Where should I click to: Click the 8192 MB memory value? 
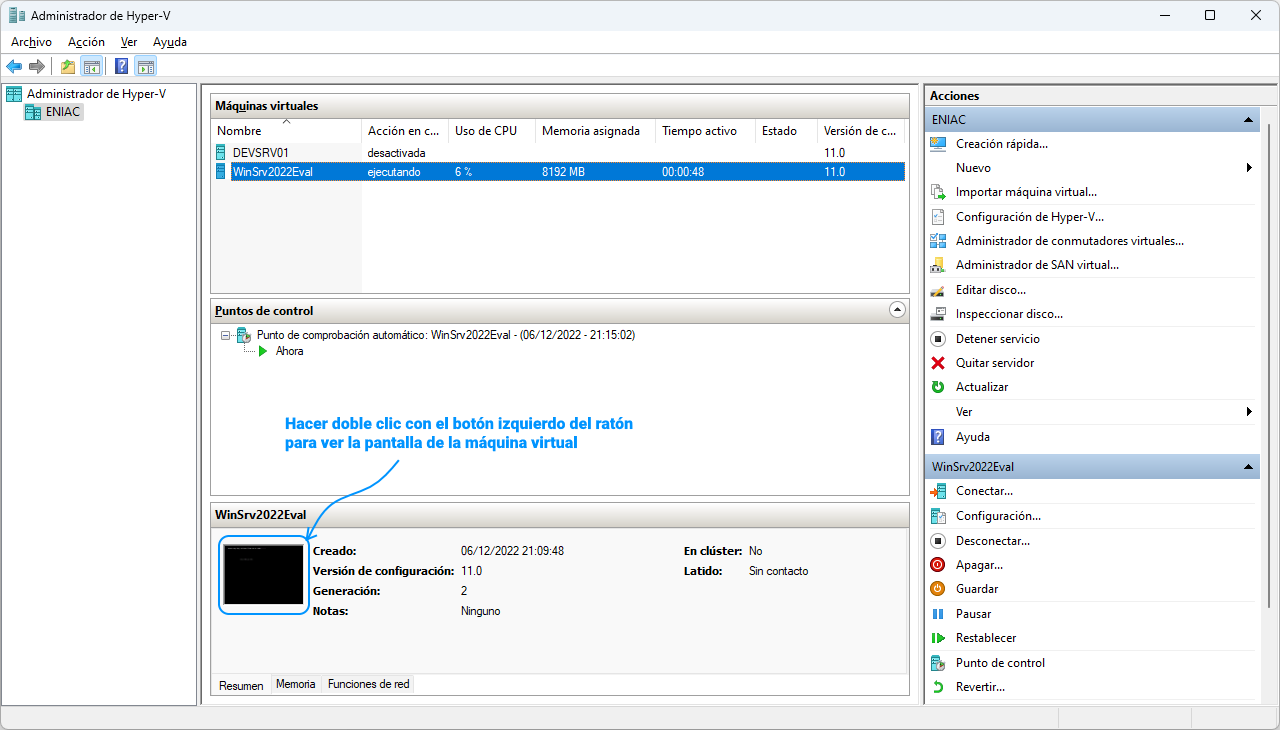pos(563,172)
